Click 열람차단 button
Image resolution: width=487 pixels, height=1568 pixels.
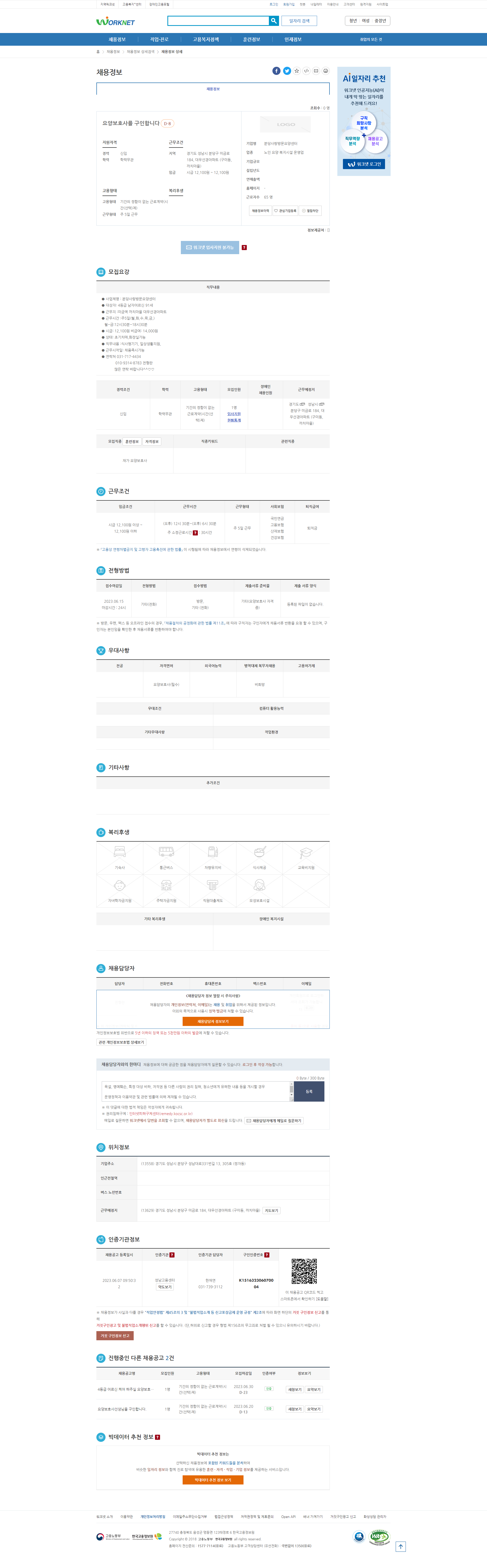[x=310, y=211]
